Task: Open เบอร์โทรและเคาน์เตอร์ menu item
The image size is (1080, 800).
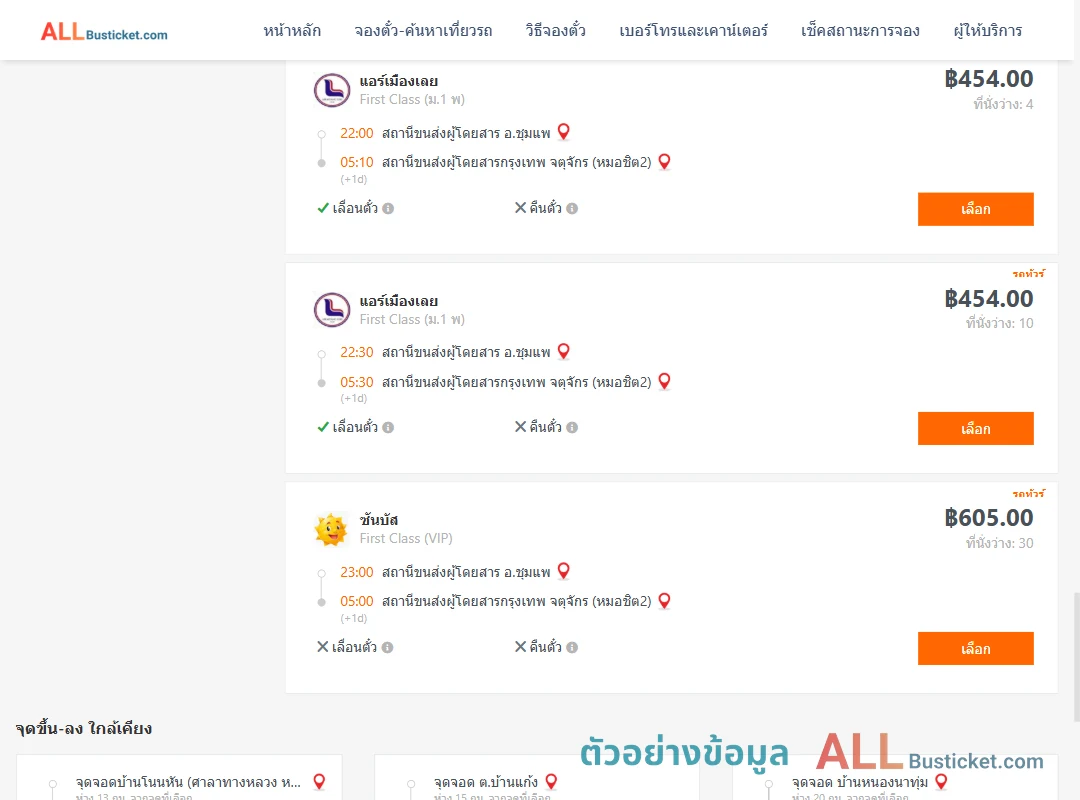Action: [x=693, y=31]
